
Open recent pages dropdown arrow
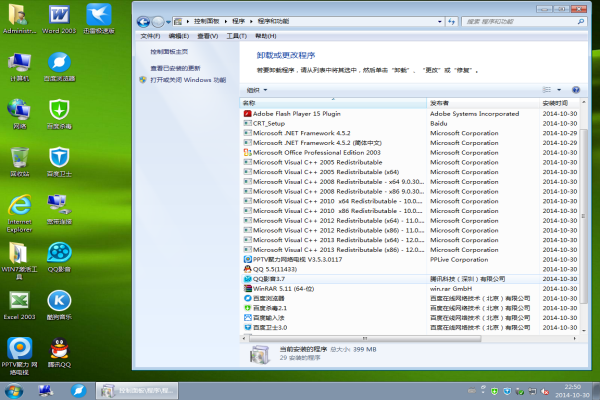point(168,22)
